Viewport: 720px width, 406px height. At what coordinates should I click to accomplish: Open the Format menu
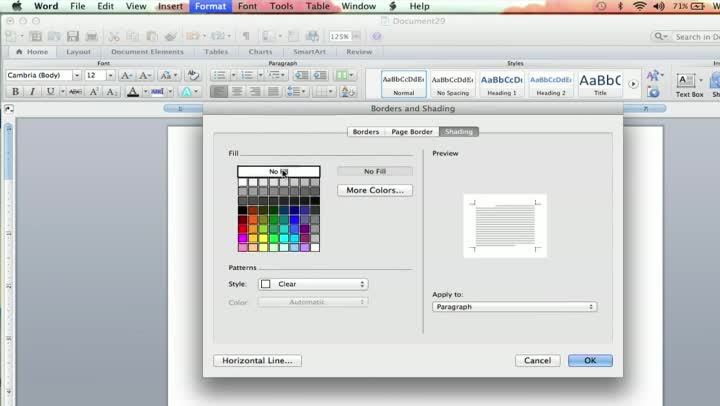[210, 6]
